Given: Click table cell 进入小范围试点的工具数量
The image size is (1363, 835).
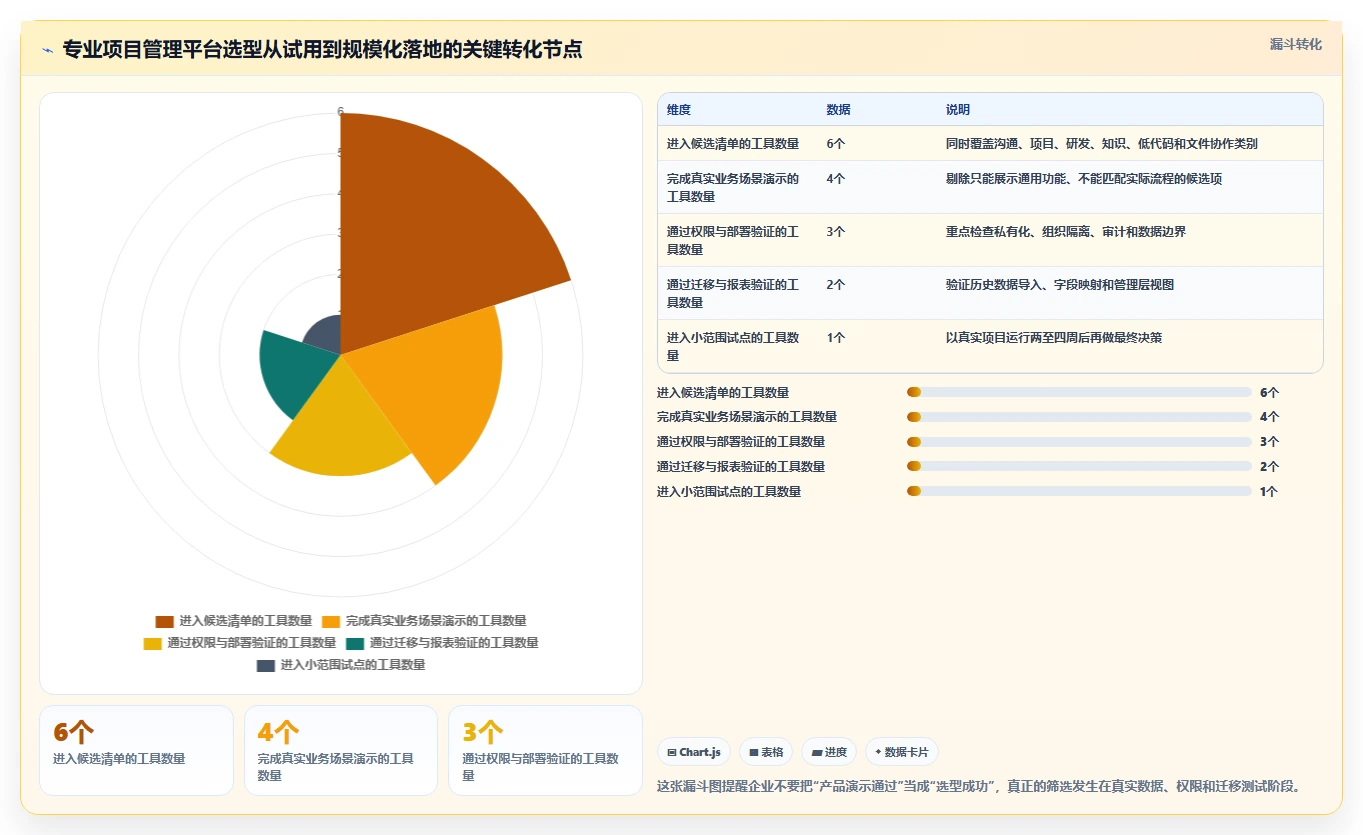Looking at the screenshot, I should tap(733, 347).
